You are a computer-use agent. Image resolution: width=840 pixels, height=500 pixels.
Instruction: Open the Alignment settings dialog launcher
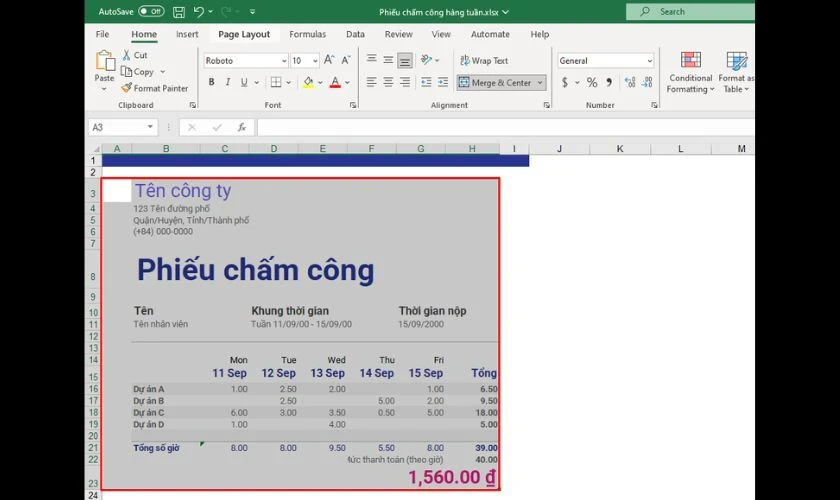[546, 105]
